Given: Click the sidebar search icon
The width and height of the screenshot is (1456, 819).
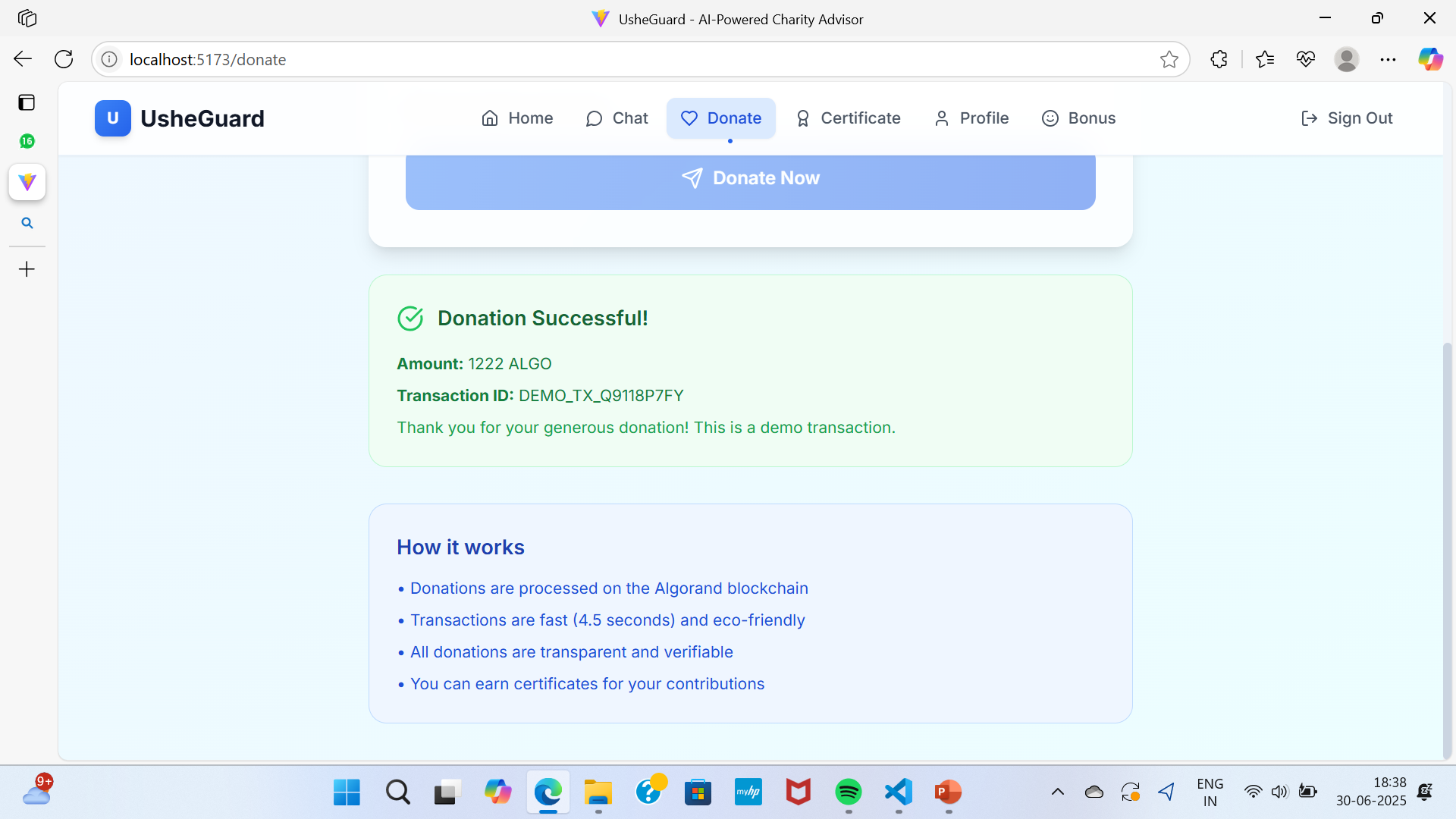Looking at the screenshot, I should point(27,223).
